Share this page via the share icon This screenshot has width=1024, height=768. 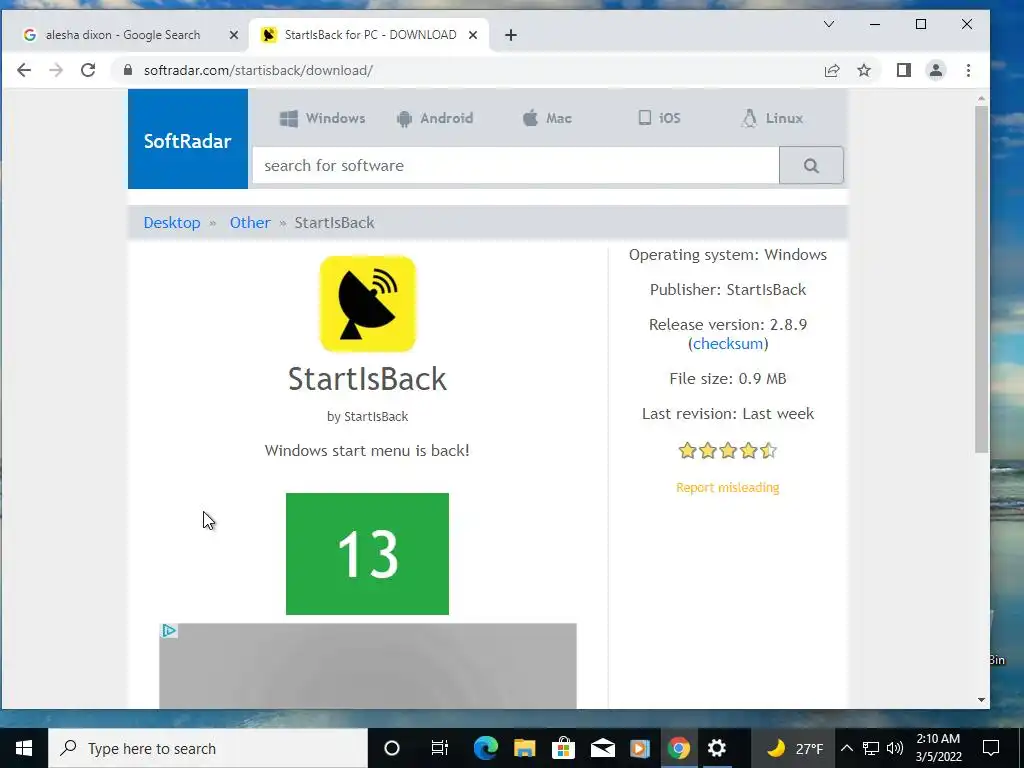coord(832,71)
